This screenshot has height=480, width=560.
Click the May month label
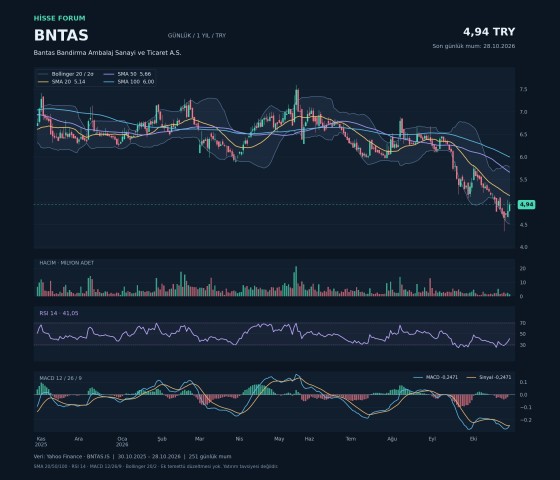(x=279, y=439)
